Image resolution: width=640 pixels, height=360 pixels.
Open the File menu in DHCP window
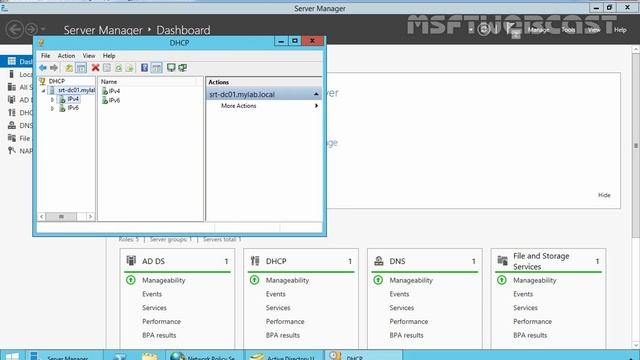pos(46,56)
